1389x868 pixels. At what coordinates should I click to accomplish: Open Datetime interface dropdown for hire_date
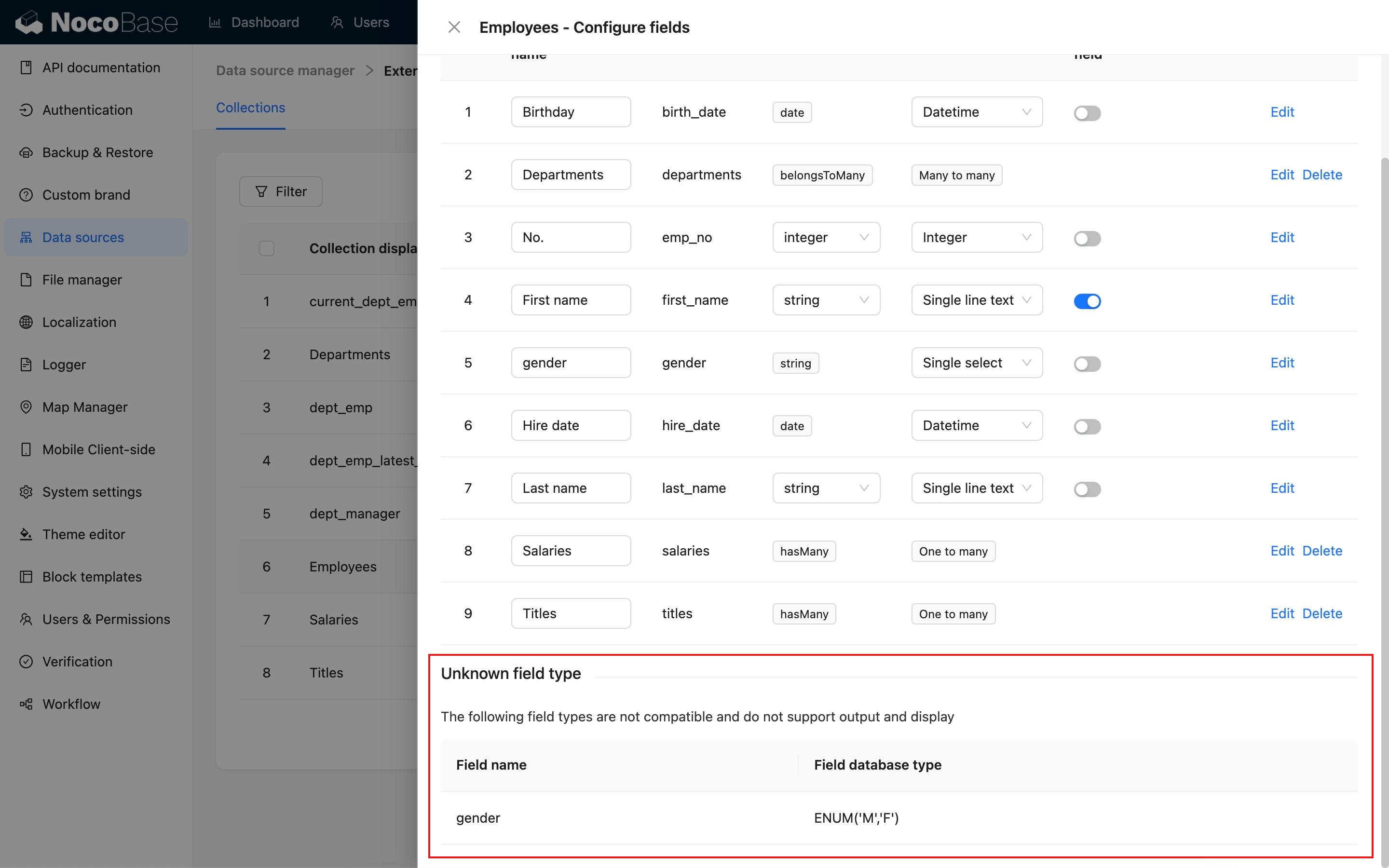coord(977,425)
